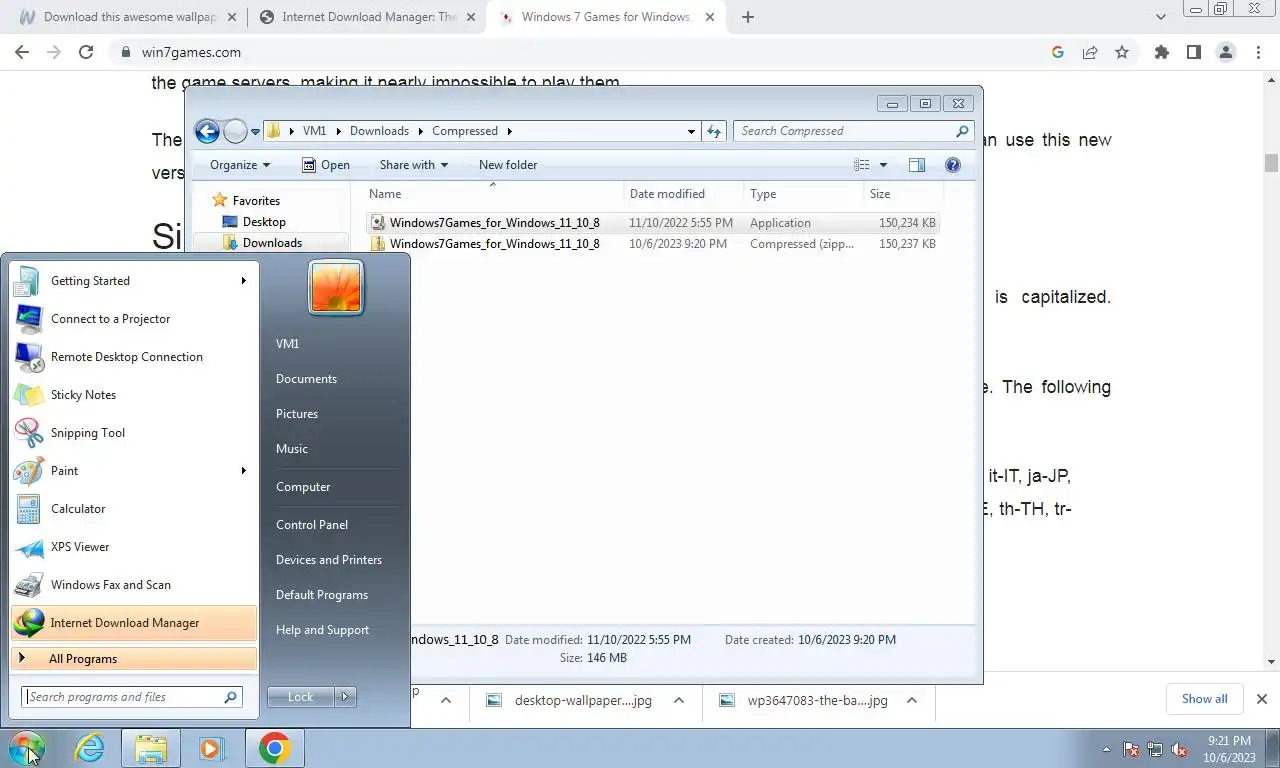Launch XPS Viewer
This screenshot has height=768, width=1280.
(133, 547)
